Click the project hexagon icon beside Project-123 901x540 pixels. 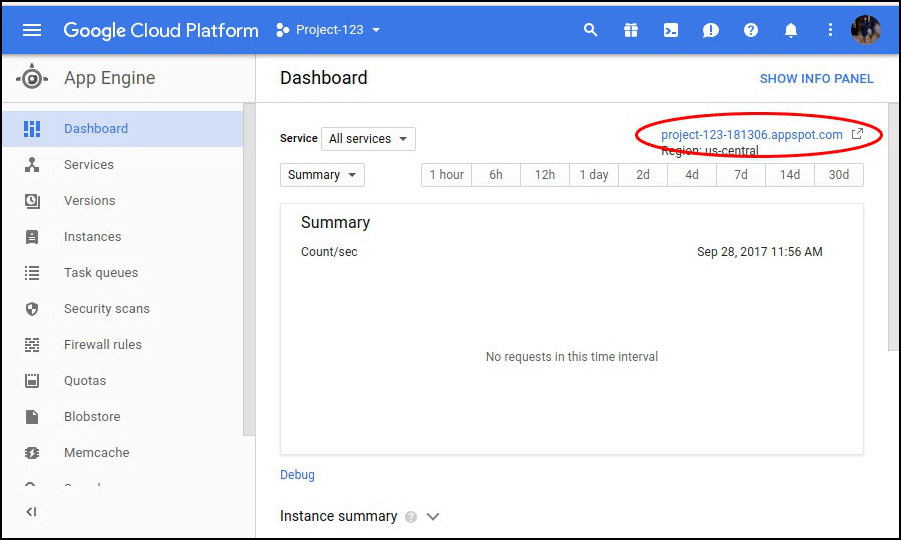coord(282,30)
